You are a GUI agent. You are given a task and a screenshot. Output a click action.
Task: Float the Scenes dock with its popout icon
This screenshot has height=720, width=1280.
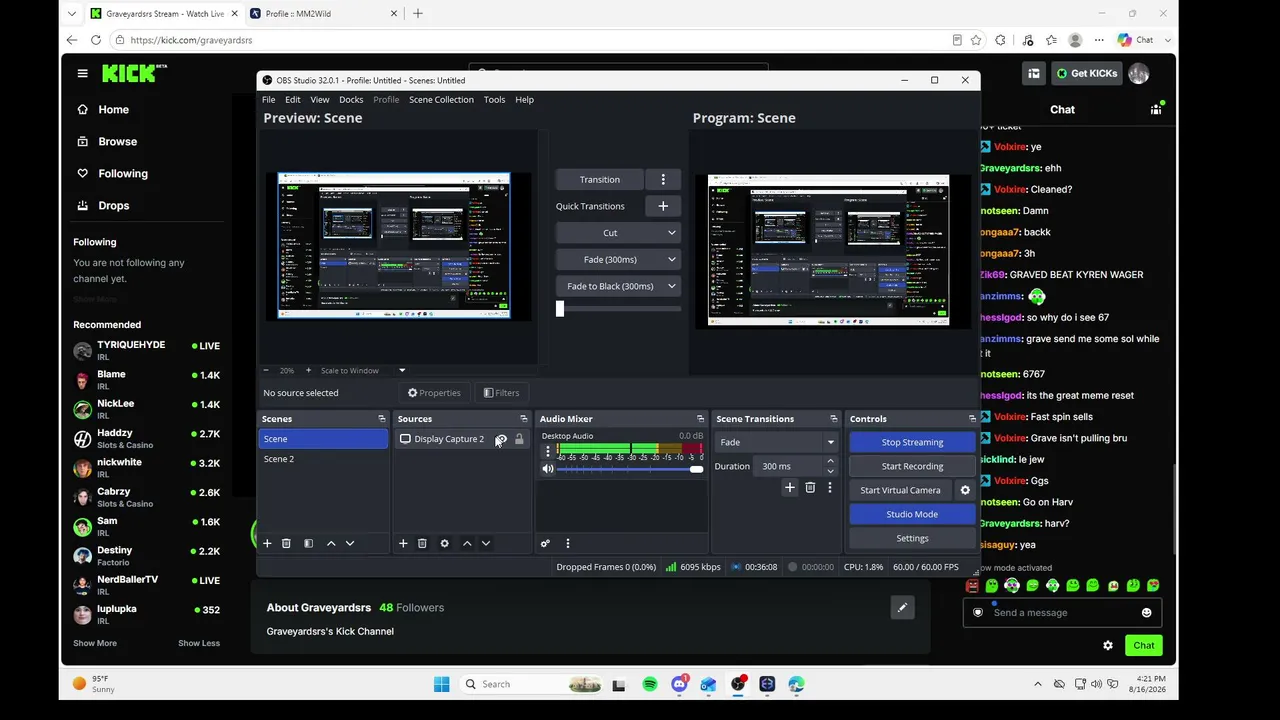click(x=381, y=419)
